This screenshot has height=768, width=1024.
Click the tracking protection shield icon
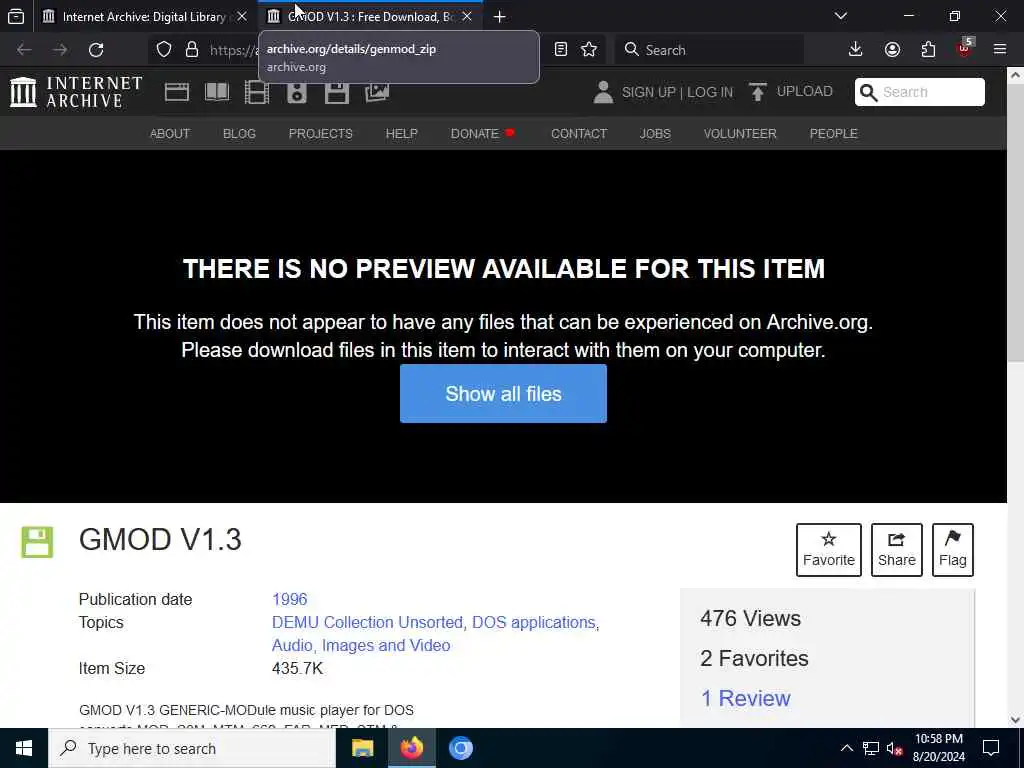click(164, 50)
